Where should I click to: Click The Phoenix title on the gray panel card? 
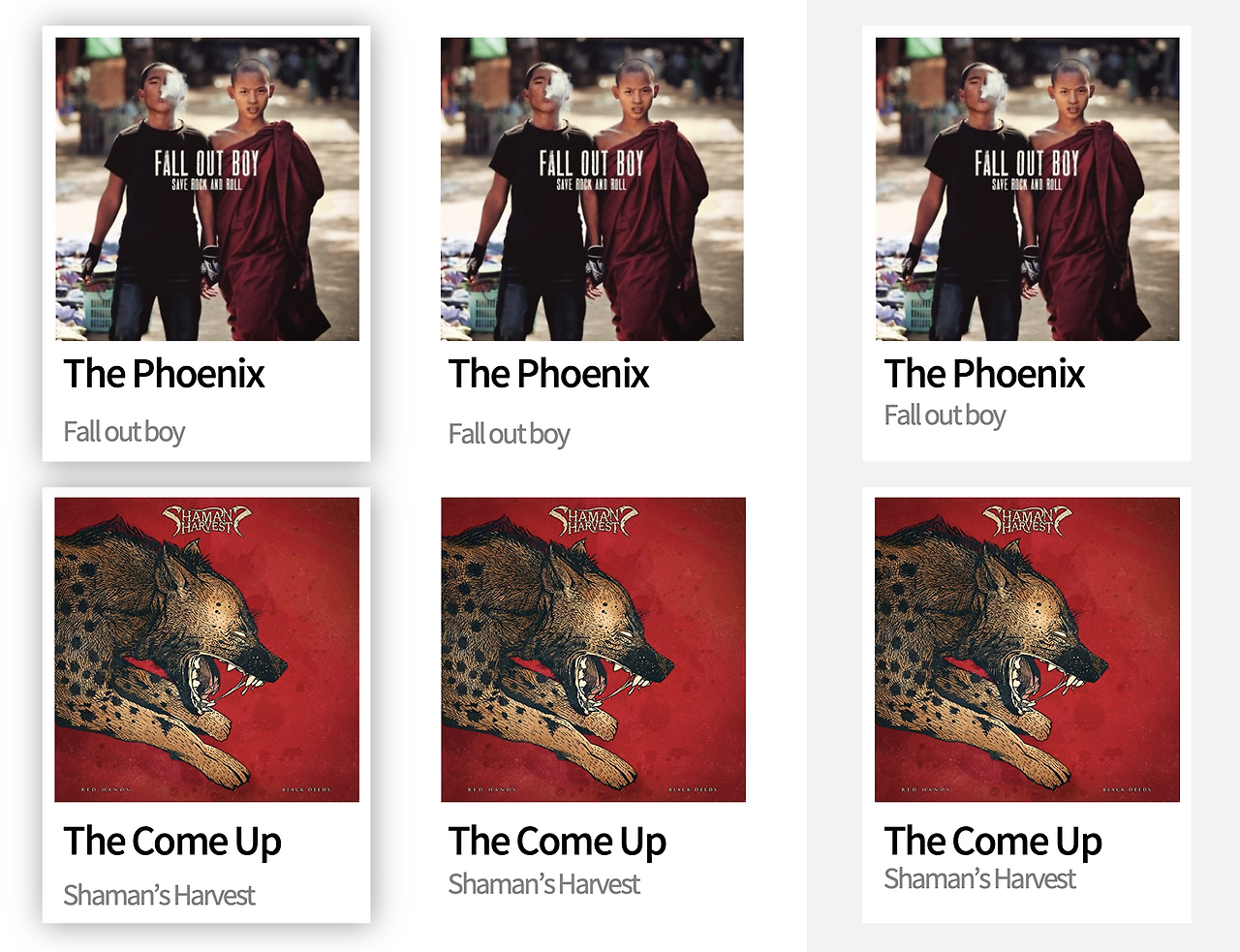coord(984,374)
